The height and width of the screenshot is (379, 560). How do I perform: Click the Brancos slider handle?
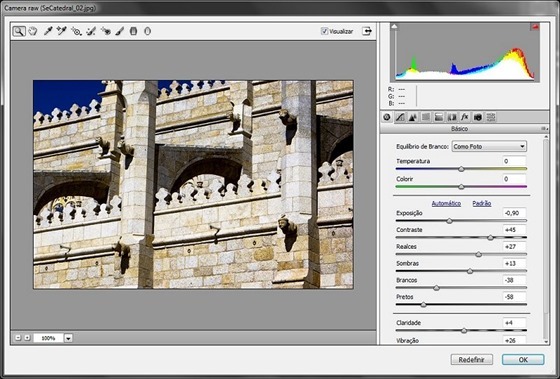[x=436, y=288]
